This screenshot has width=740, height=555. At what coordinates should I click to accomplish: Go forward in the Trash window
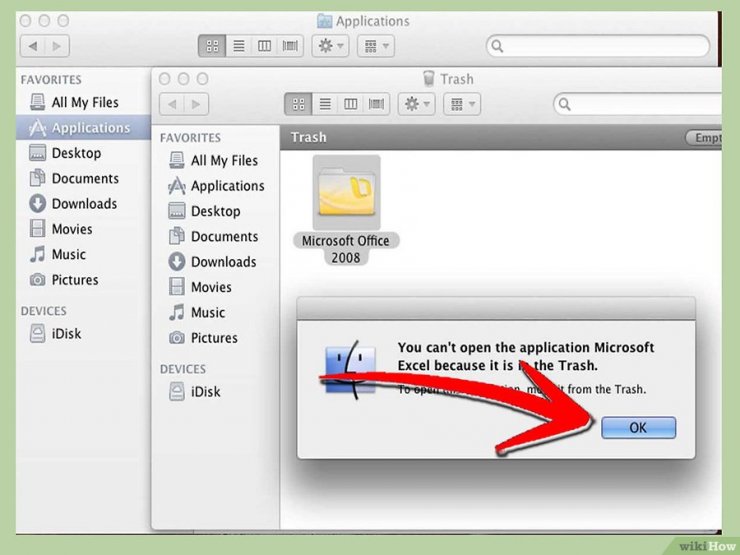196,104
